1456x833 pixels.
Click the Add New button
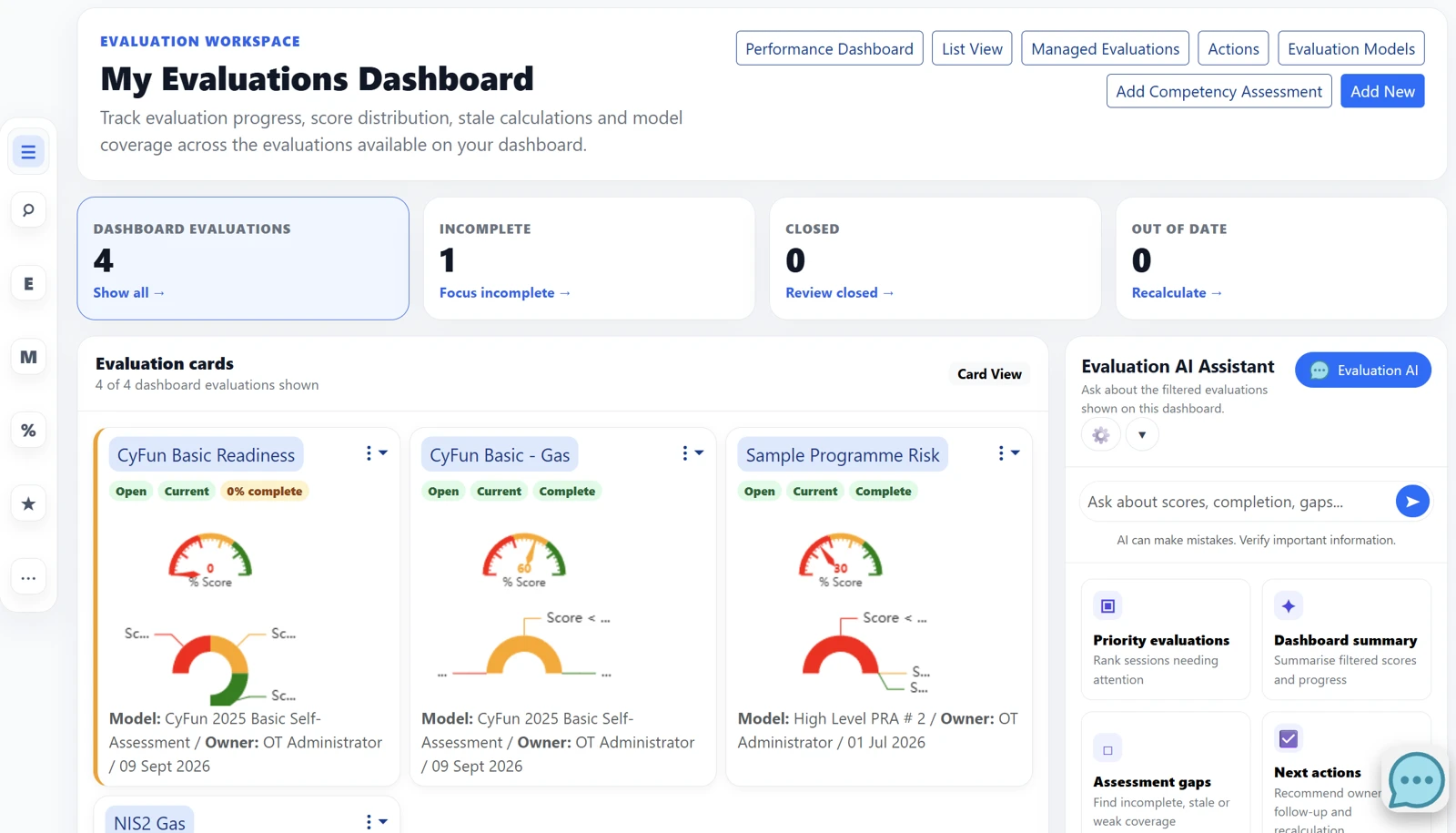(1382, 91)
